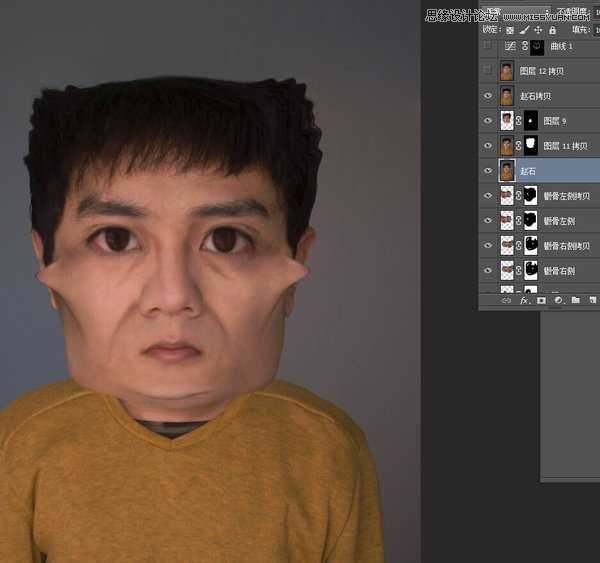Hide the 颧骨左侧 layer

[x=488, y=220]
